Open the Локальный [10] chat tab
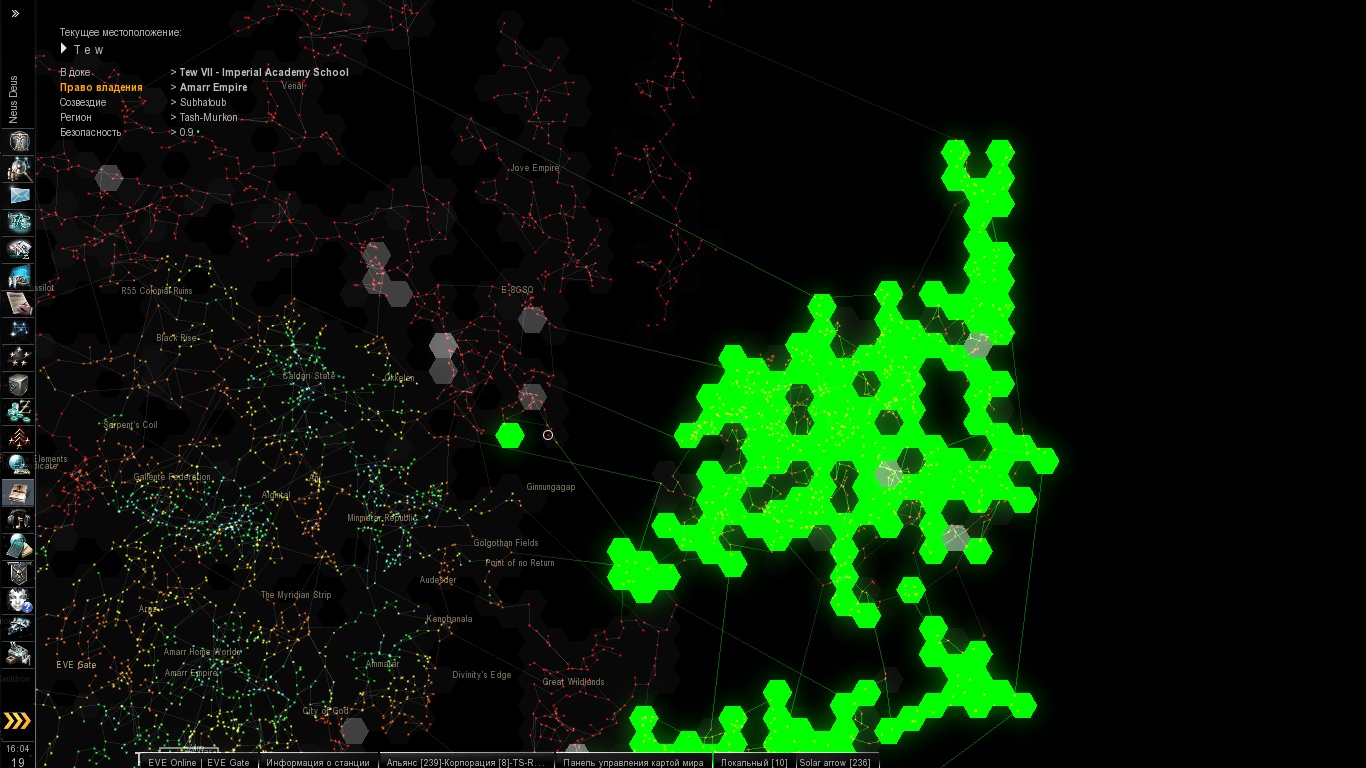1366x768 pixels. coord(754,762)
